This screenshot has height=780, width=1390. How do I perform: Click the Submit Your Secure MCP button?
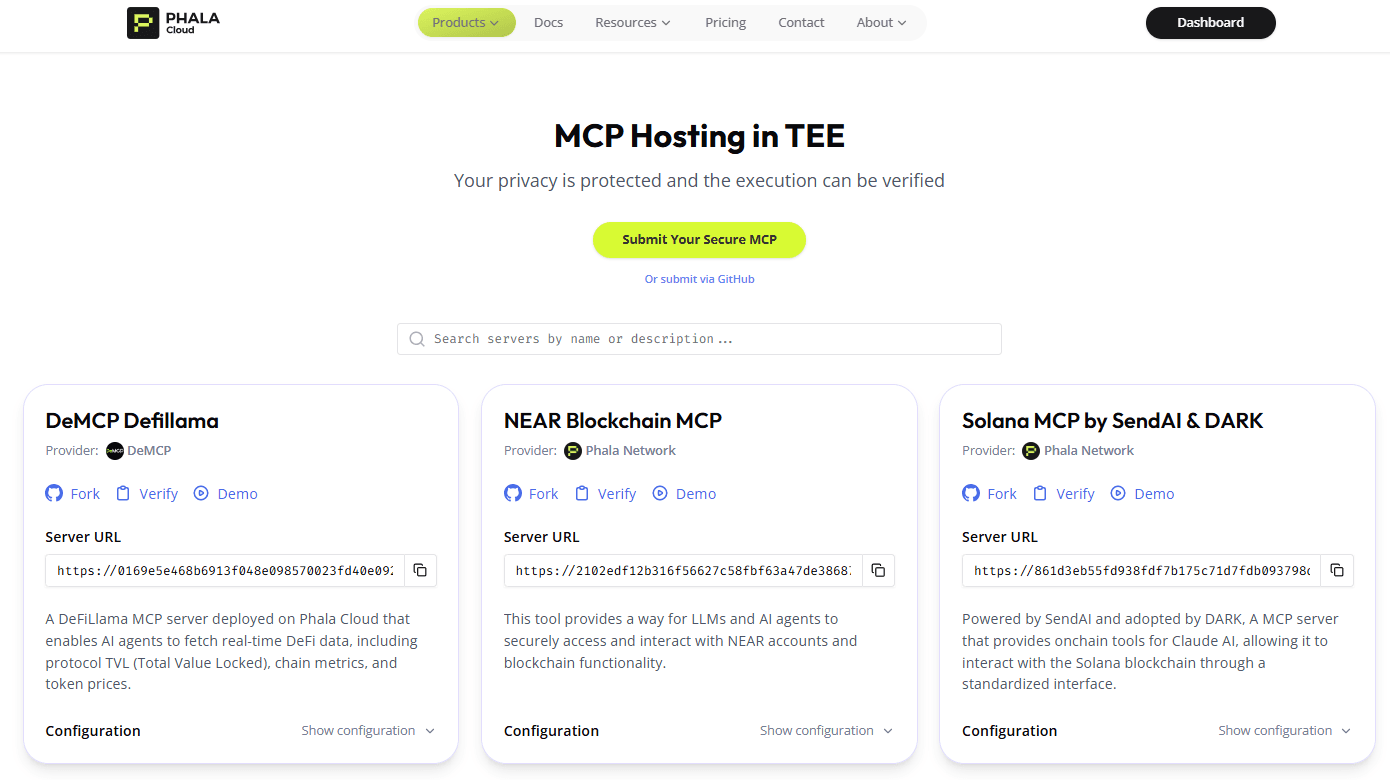pos(699,240)
